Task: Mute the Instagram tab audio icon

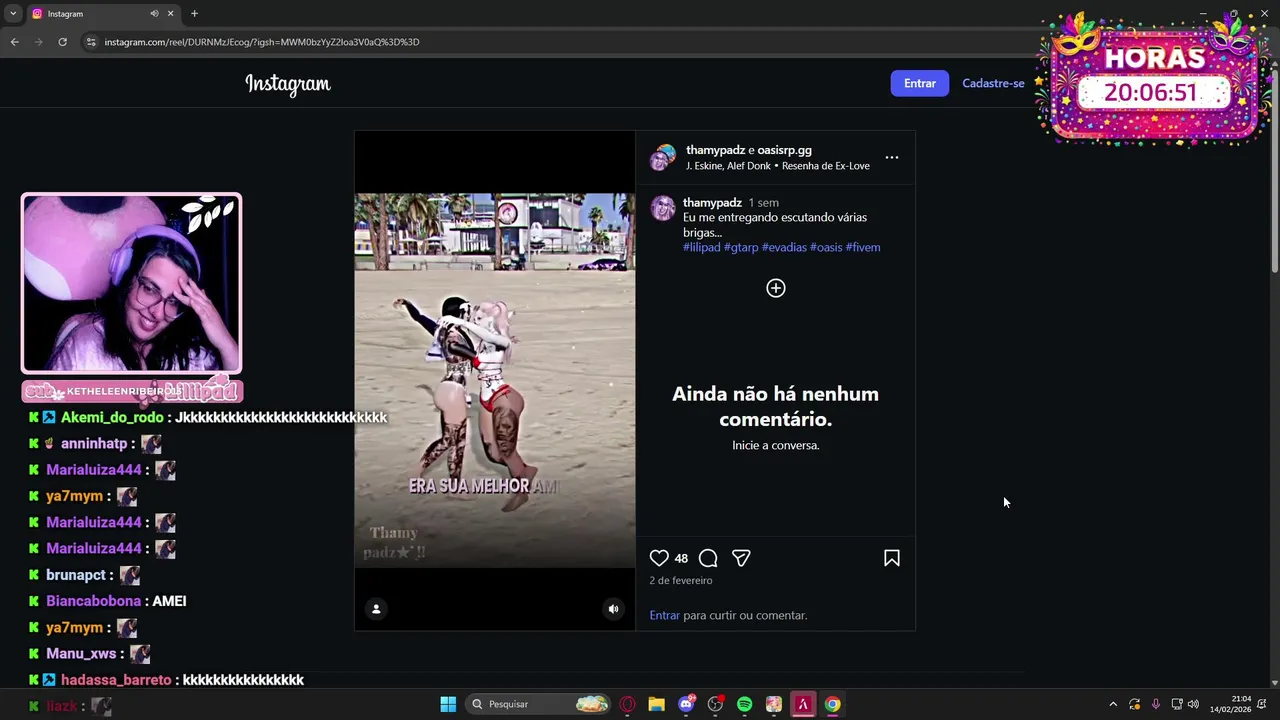Action: (154, 14)
